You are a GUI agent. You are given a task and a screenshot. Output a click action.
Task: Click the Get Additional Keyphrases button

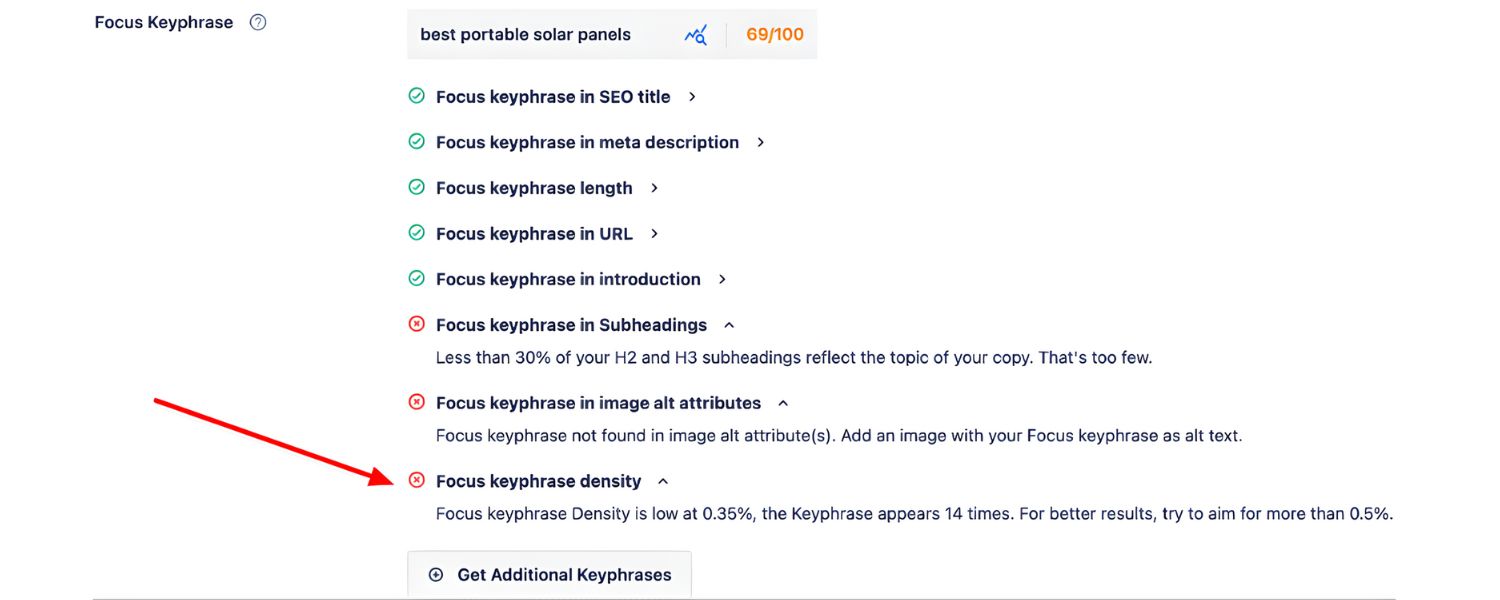pyautogui.click(x=549, y=574)
